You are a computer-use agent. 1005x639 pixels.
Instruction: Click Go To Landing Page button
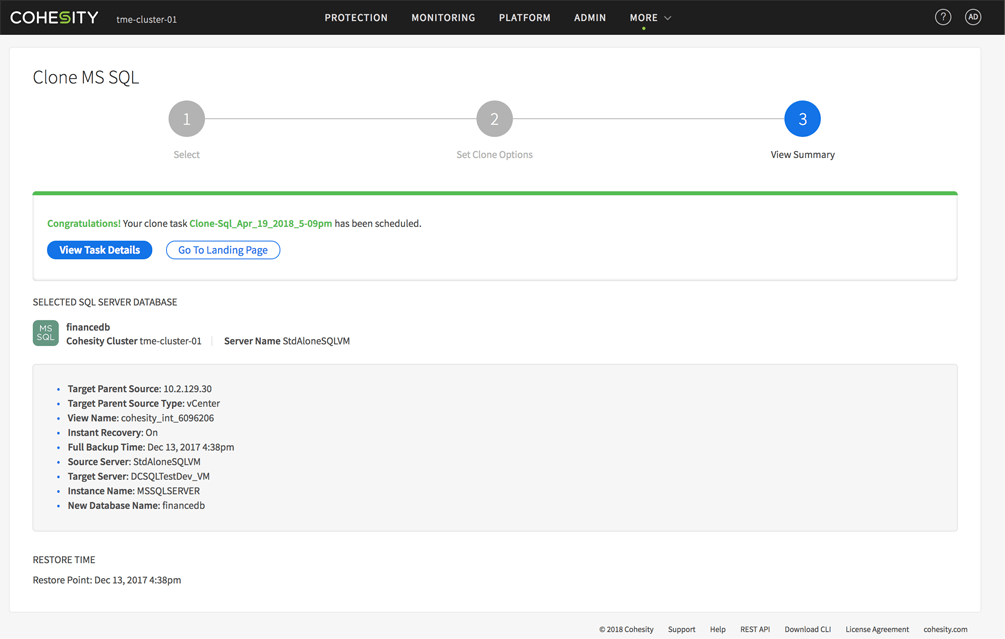click(x=223, y=250)
